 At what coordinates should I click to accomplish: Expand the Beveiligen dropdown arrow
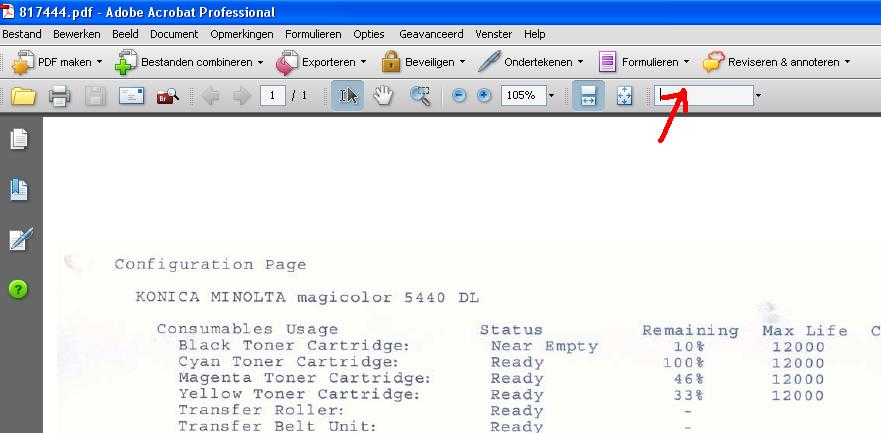tap(462, 62)
